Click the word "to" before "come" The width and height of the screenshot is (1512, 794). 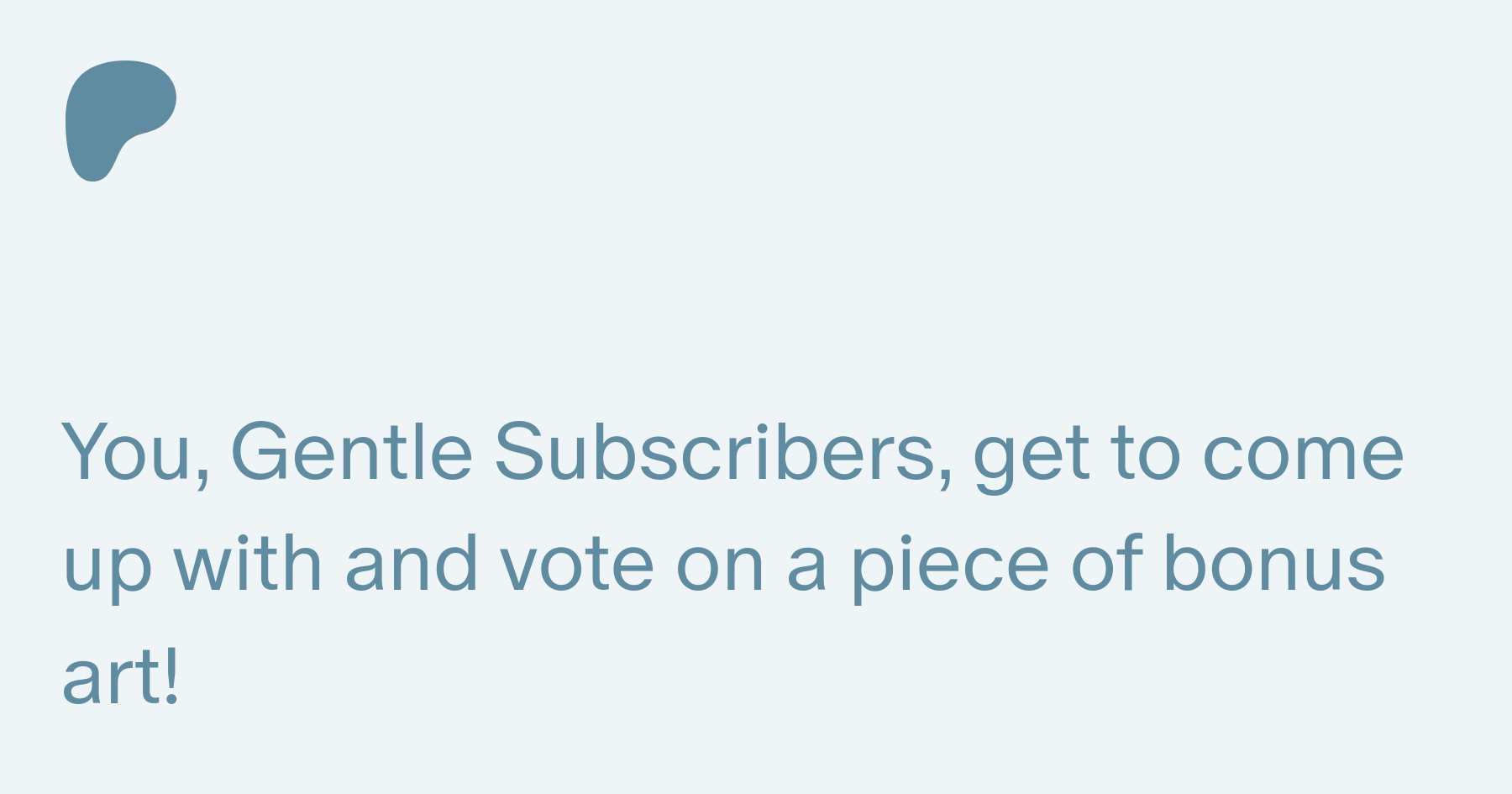click(1147, 455)
